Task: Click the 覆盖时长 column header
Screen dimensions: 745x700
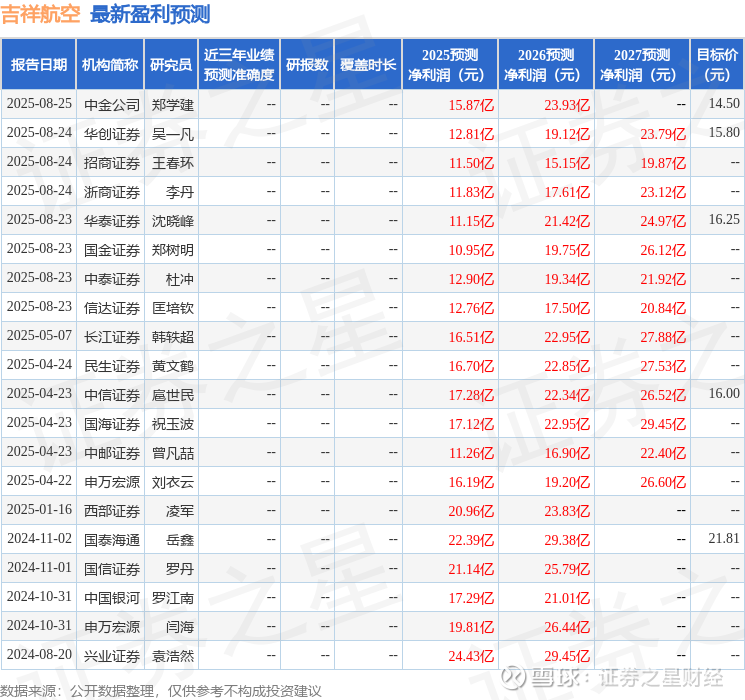Action: (368, 65)
